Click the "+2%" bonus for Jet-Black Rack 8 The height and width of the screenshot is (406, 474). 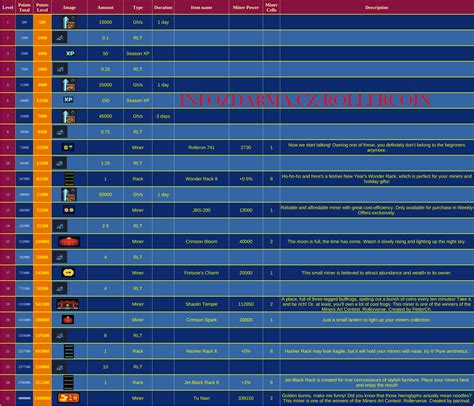[246, 382]
